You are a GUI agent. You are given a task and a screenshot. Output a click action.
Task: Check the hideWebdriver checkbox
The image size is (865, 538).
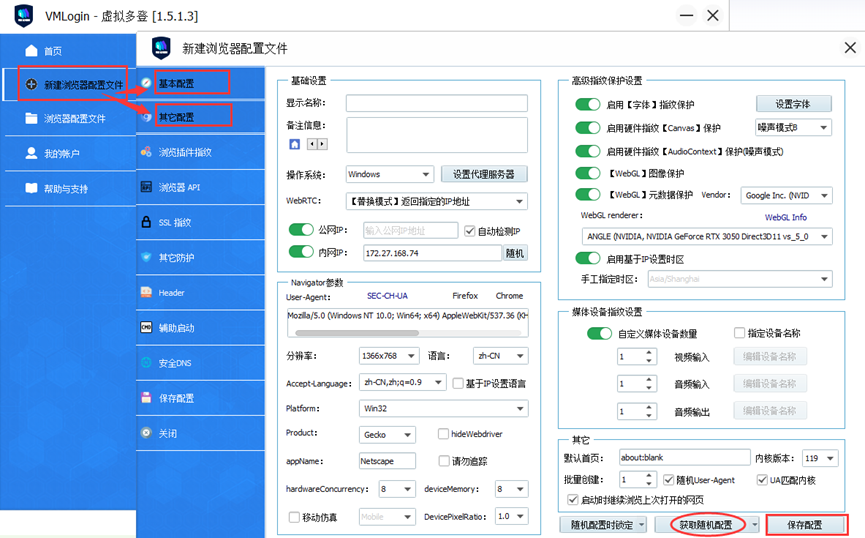click(443, 434)
